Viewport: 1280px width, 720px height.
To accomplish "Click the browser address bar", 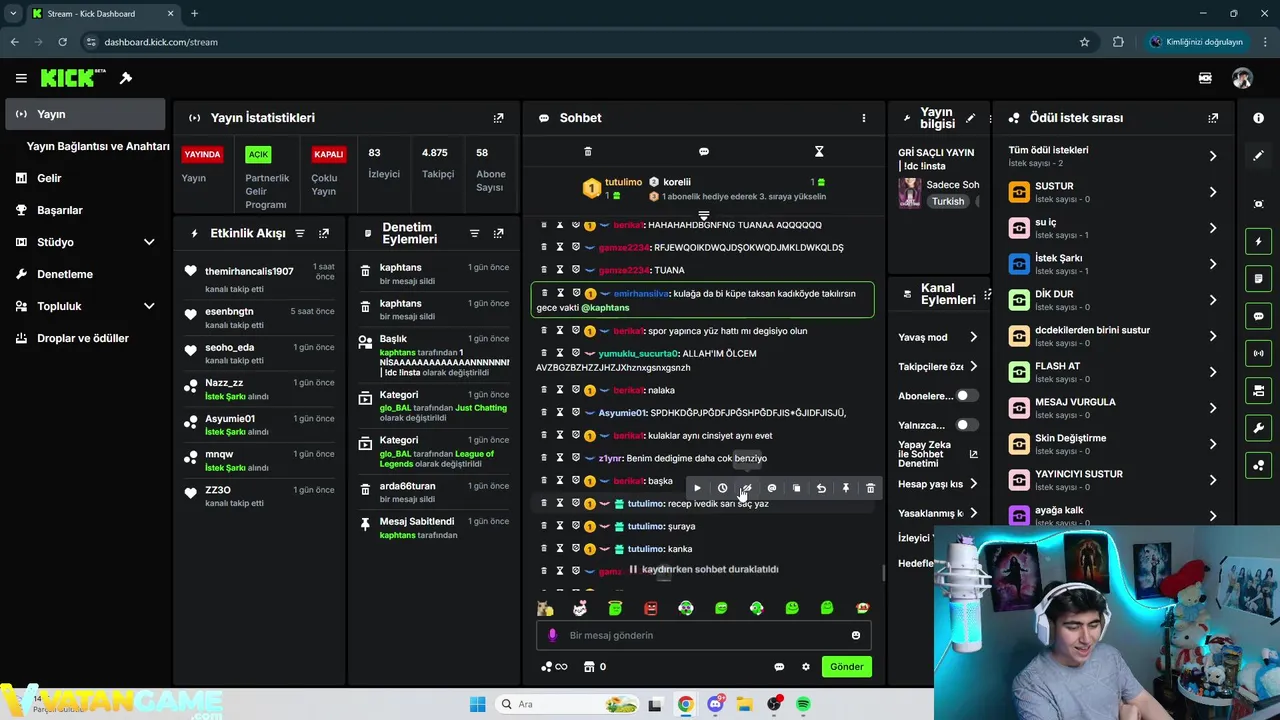I will [580, 42].
